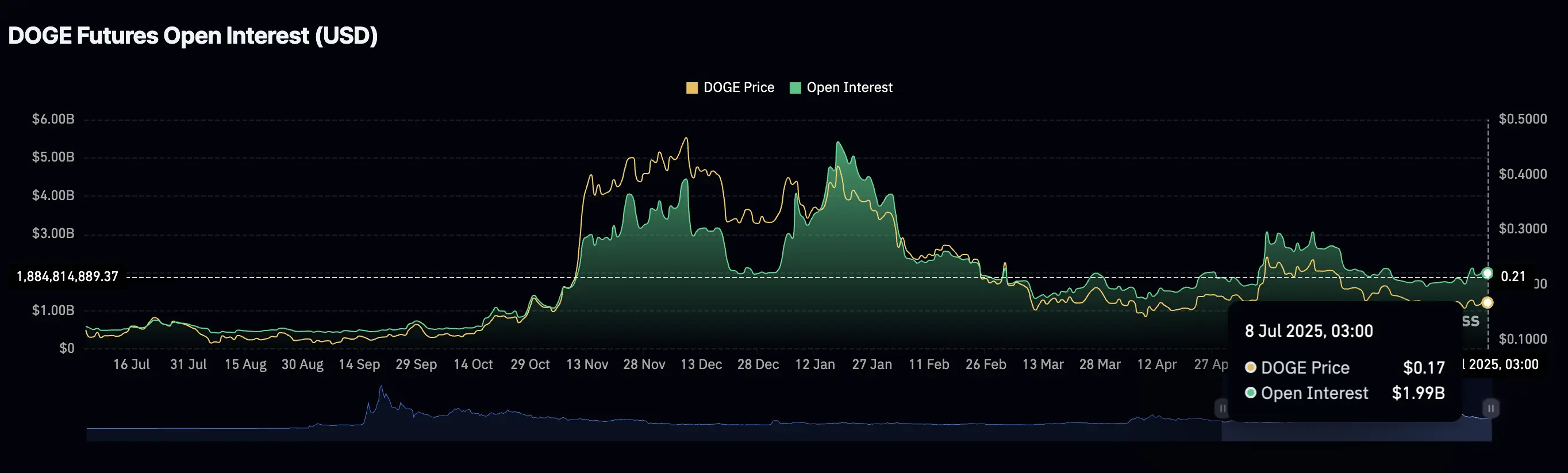Click the '14 Oct' date label
Screen dimensions: 1568x473
pos(474,364)
